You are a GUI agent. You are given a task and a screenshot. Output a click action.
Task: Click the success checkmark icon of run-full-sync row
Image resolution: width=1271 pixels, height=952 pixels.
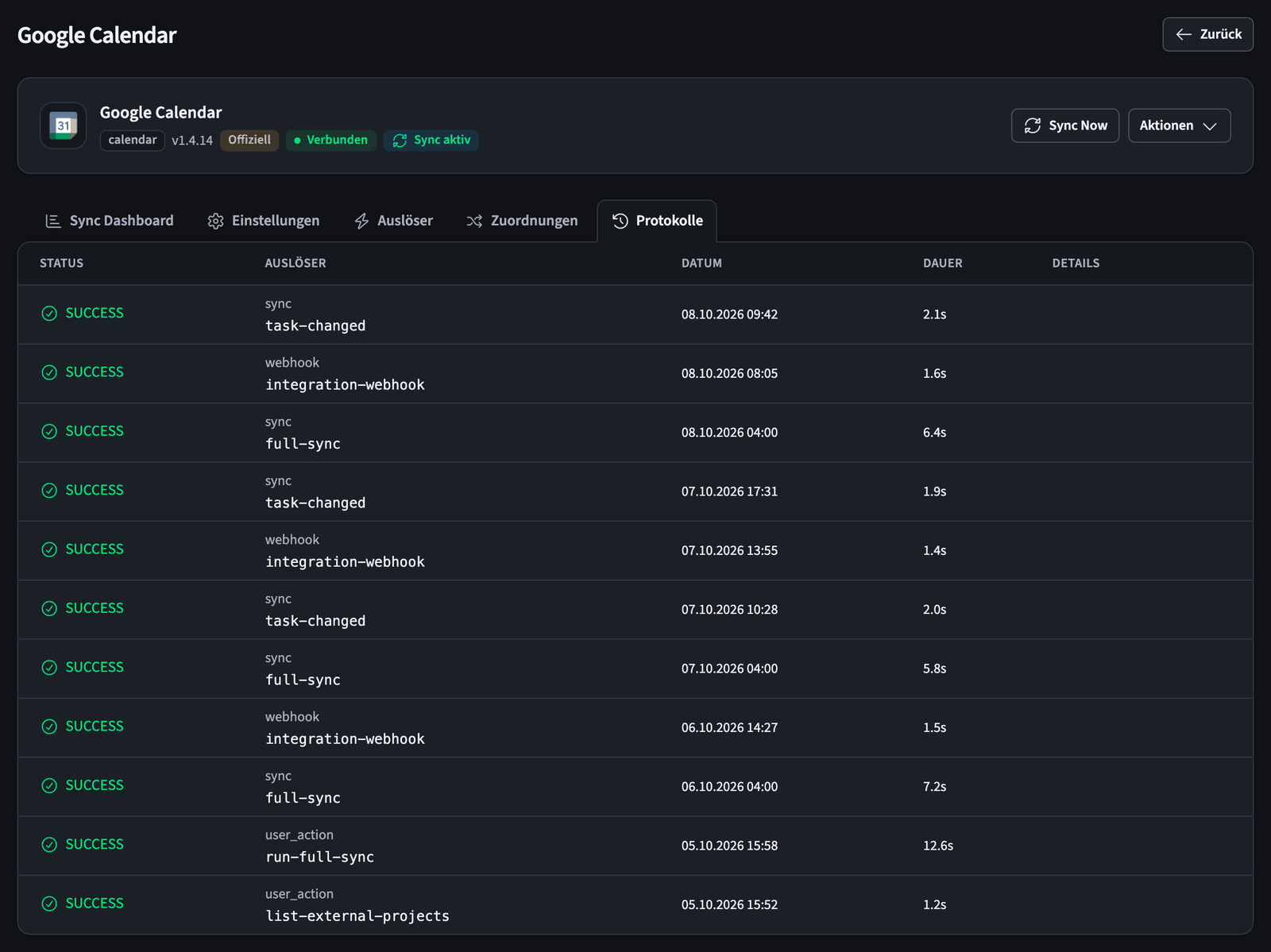tap(49, 845)
